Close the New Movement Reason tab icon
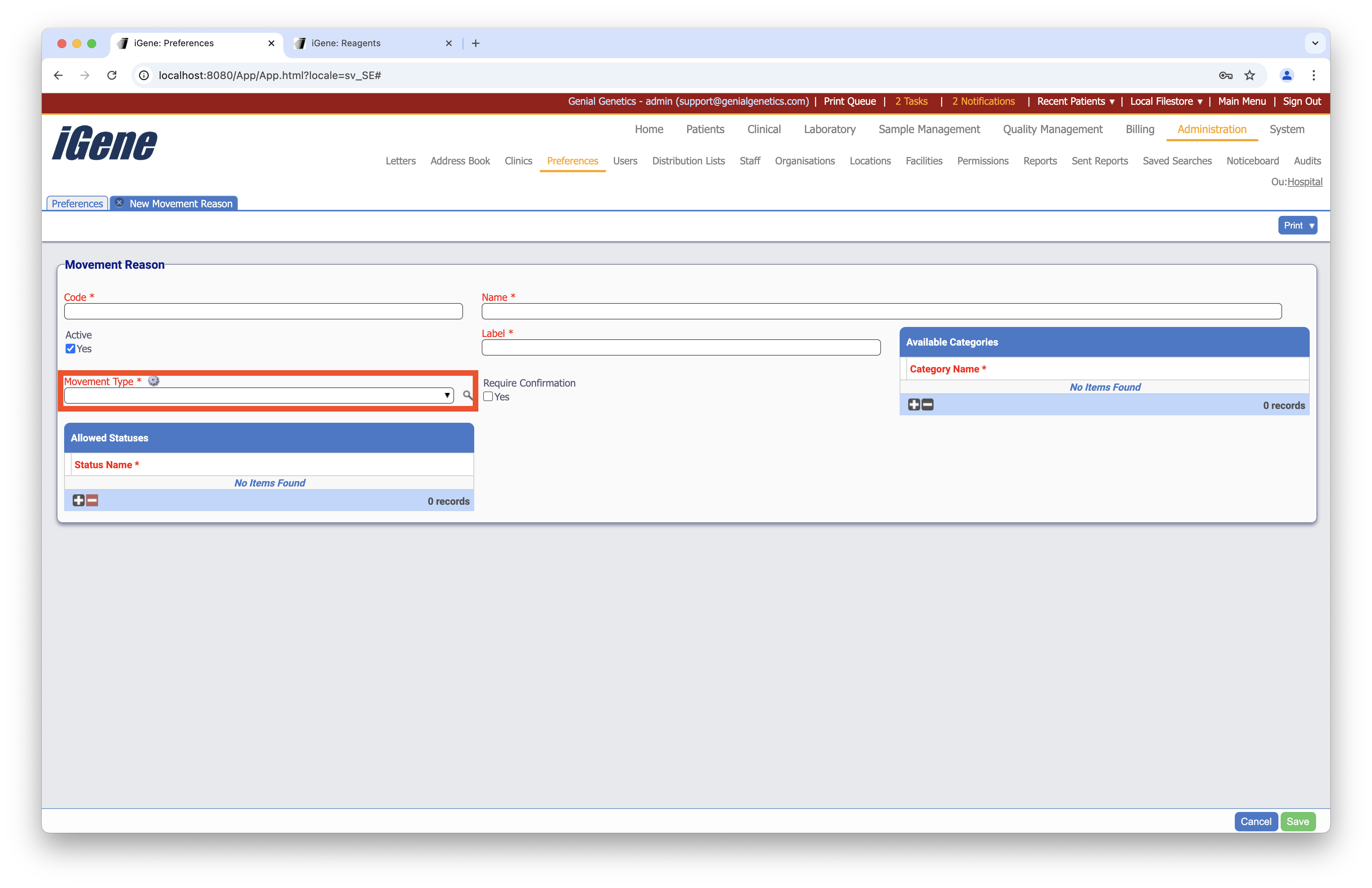 point(119,203)
